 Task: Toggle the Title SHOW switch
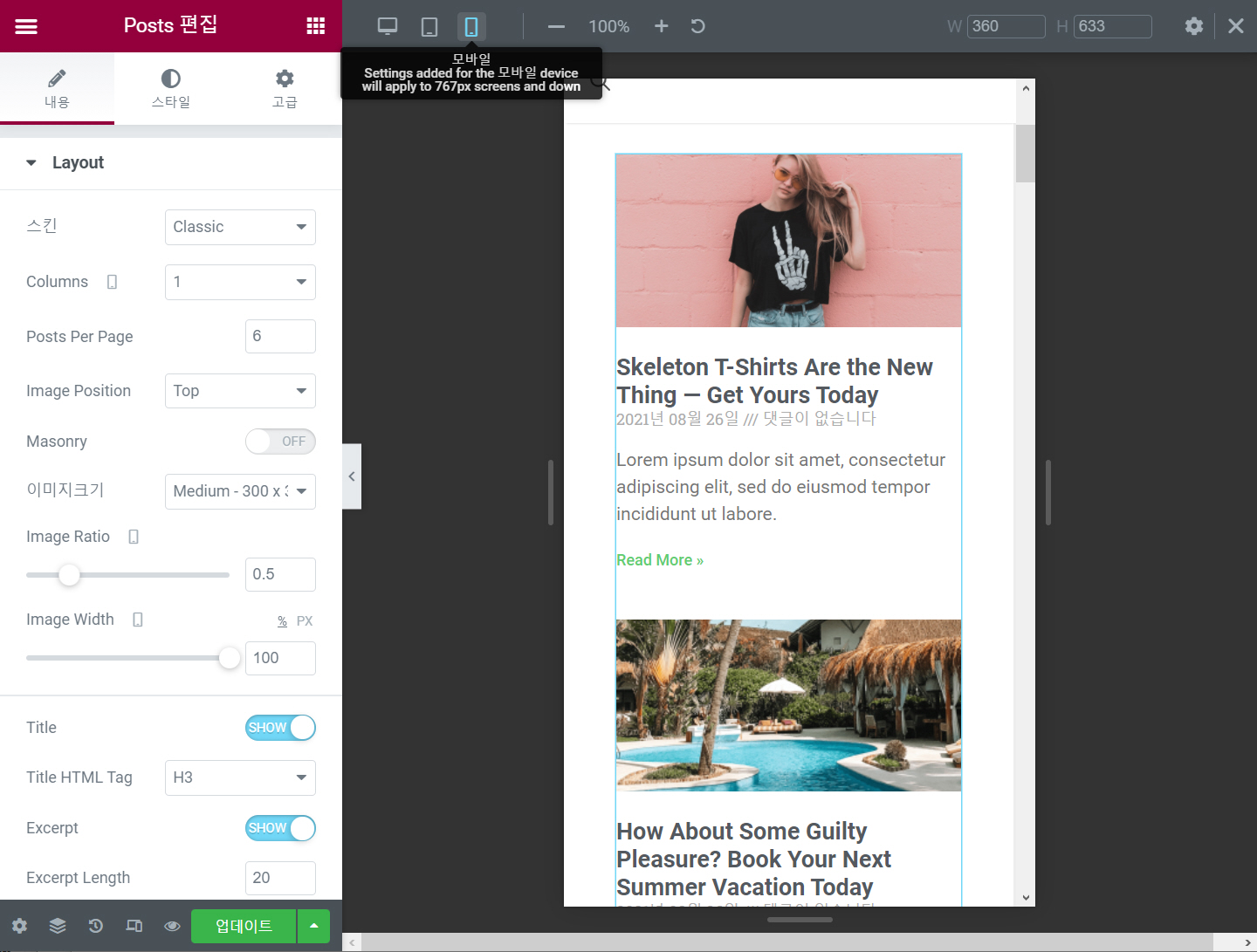[x=280, y=728]
